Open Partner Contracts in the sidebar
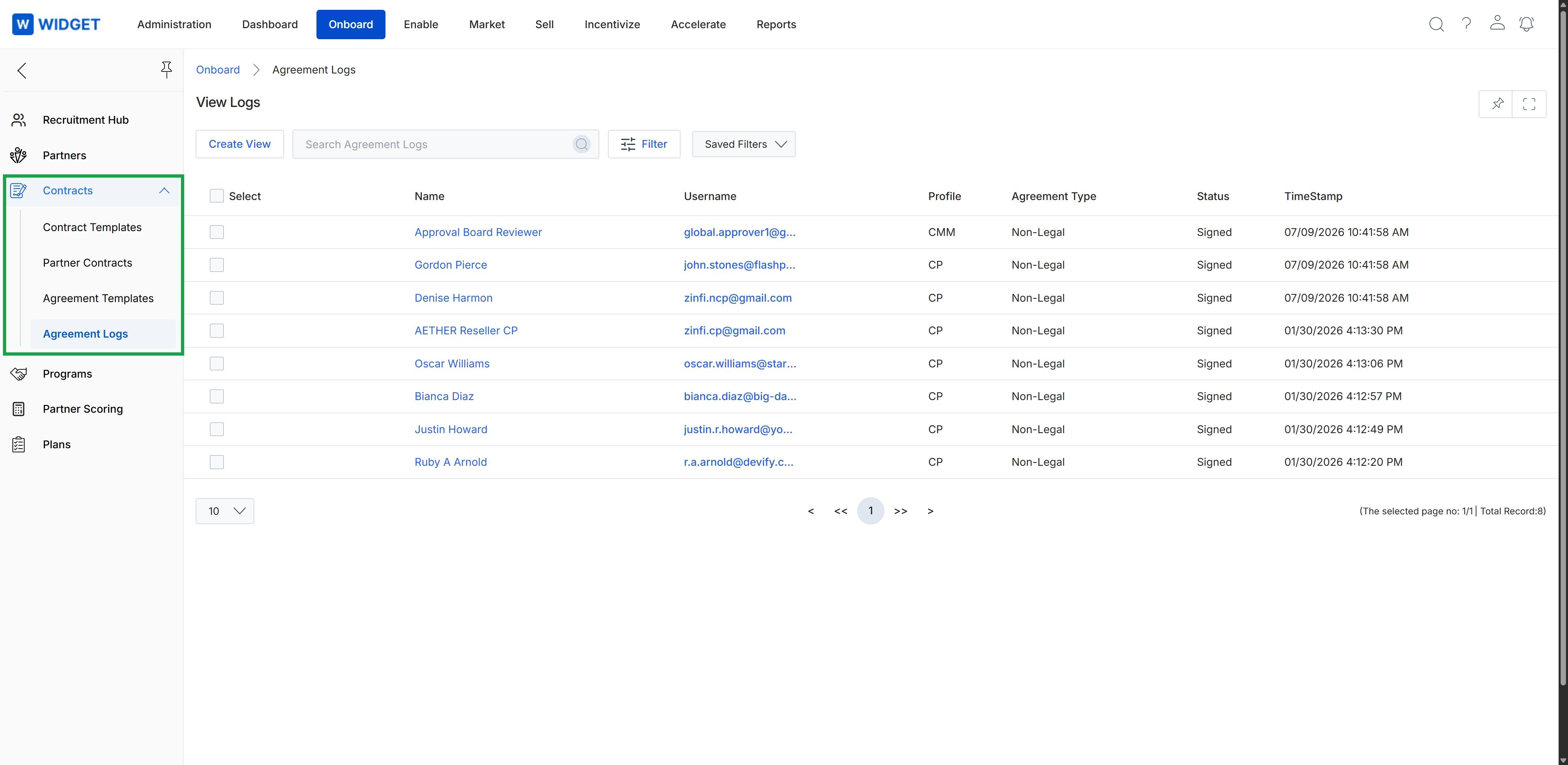This screenshot has width=1568, height=765. click(87, 263)
